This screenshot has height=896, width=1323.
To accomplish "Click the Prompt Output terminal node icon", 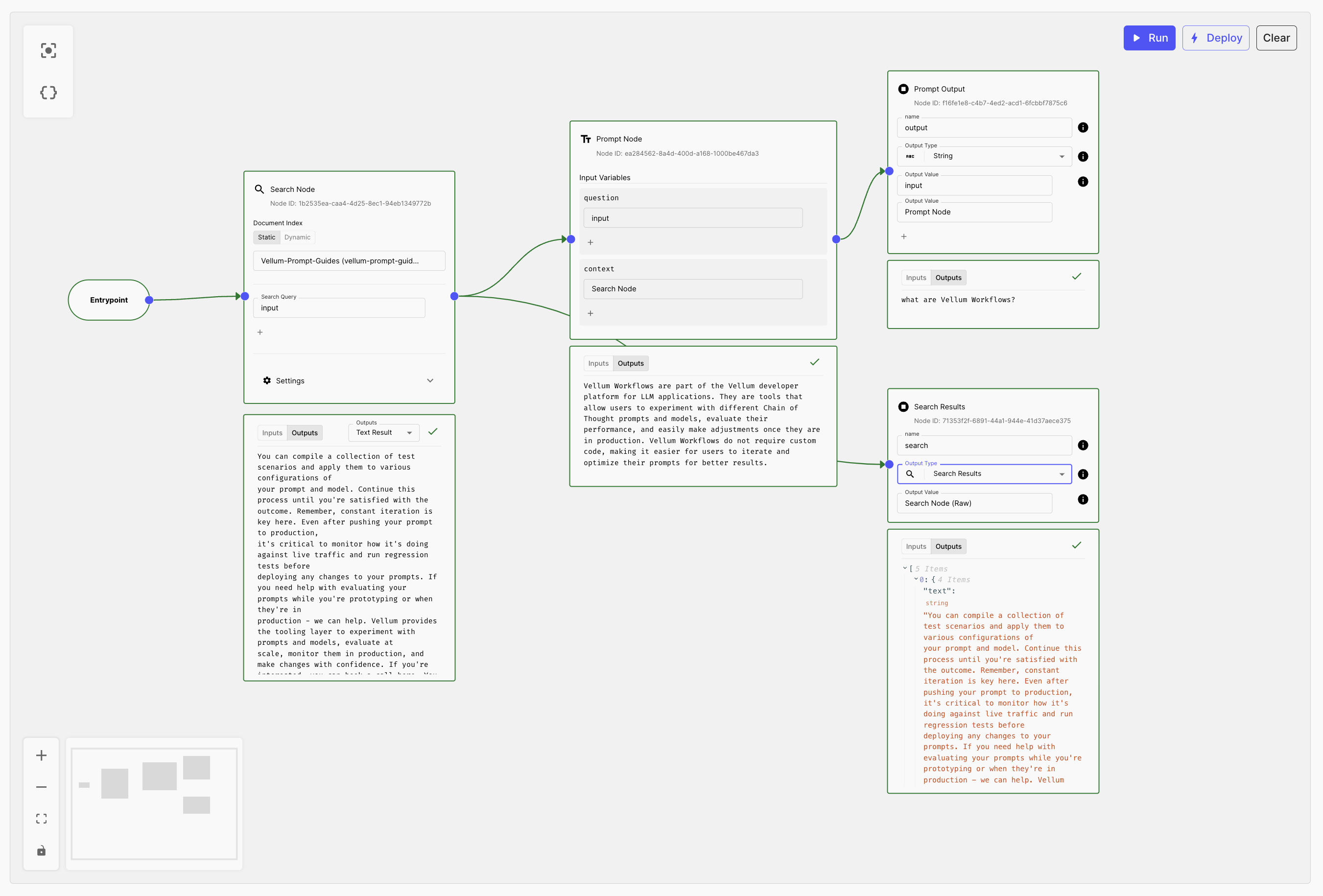I will tap(903, 89).
